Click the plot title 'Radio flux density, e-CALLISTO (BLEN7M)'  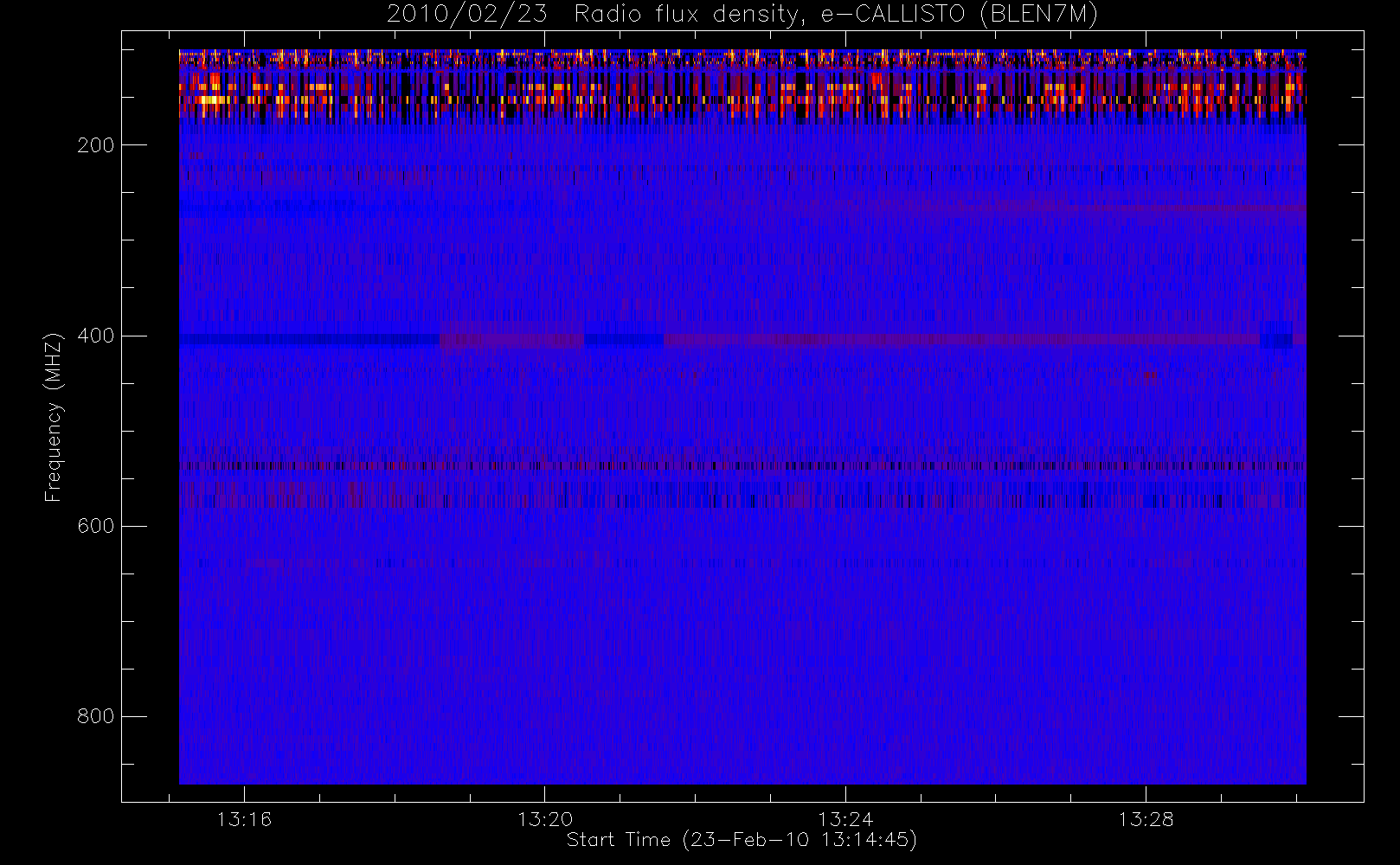click(x=836, y=15)
